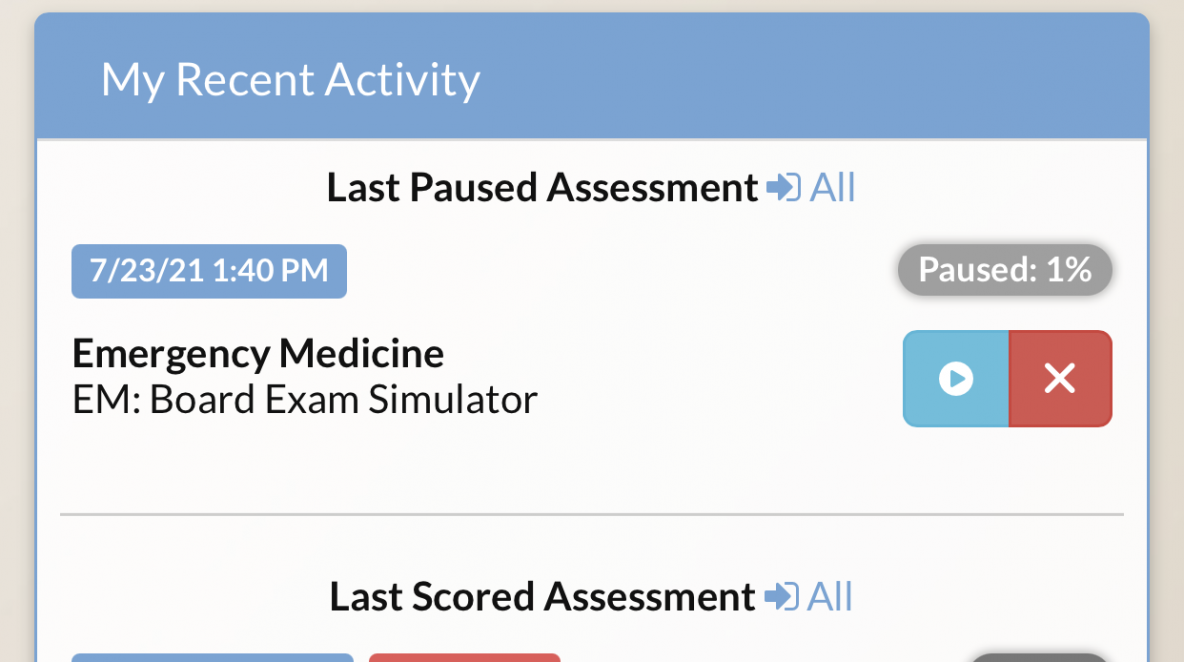Click the partially visible red badge at bottom
Image resolution: width=1184 pixels, height=662 pixels.
tap(464, 657)
